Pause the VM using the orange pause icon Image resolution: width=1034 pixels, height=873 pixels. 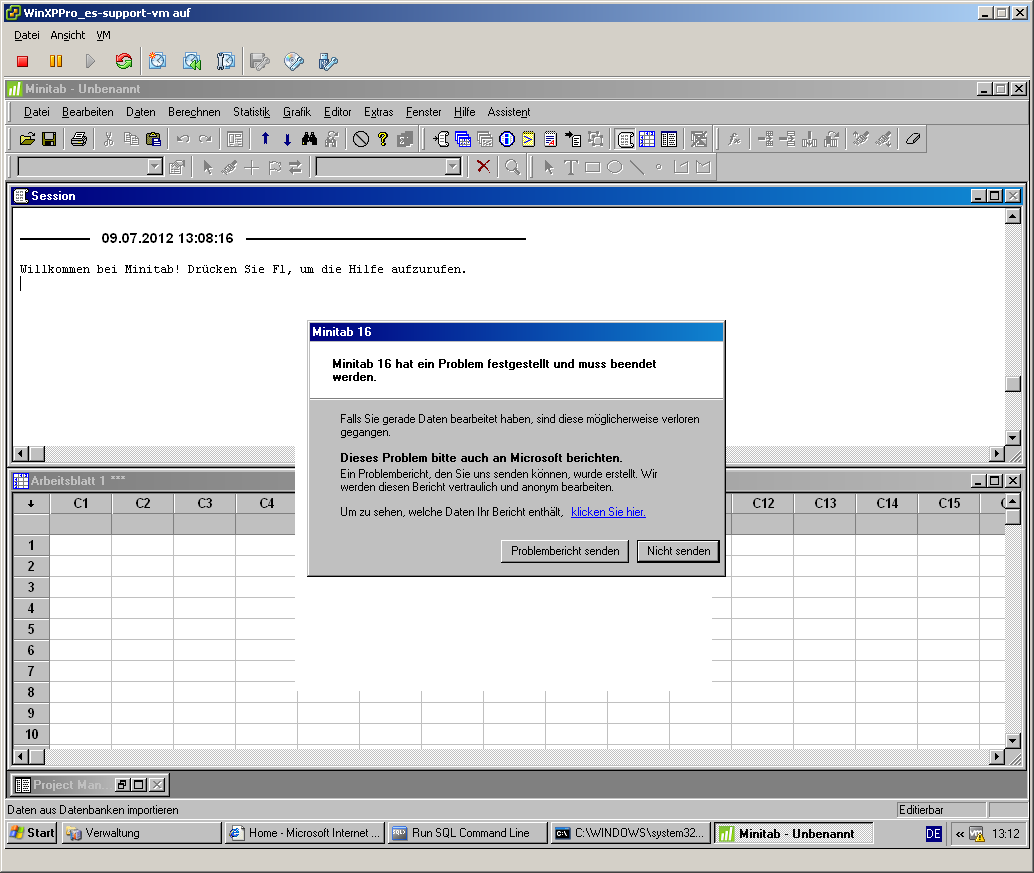pyautogui.click(x=56, y=61)
